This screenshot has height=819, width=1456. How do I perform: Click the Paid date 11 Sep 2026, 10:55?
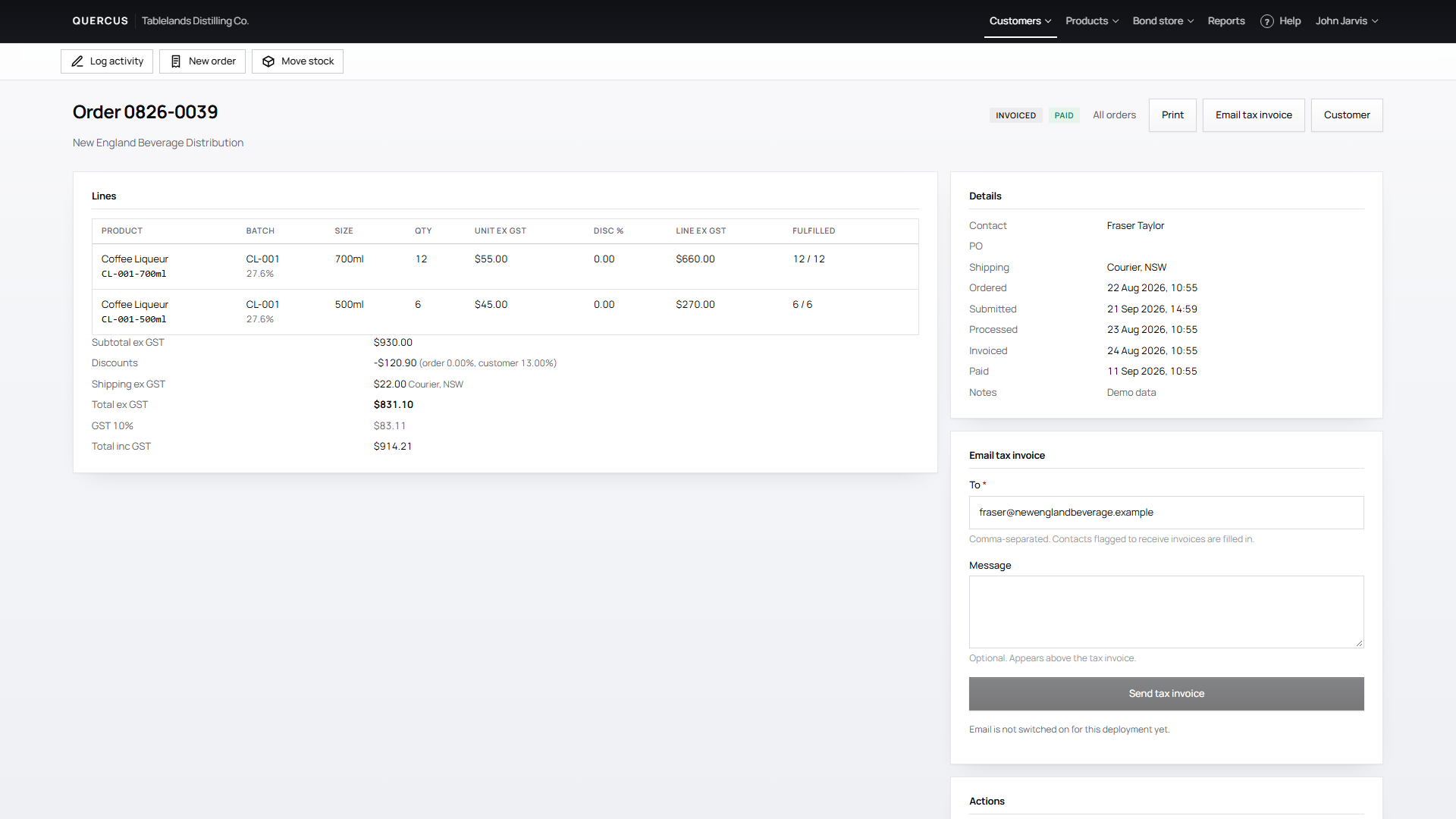[x=1152, y=372]
